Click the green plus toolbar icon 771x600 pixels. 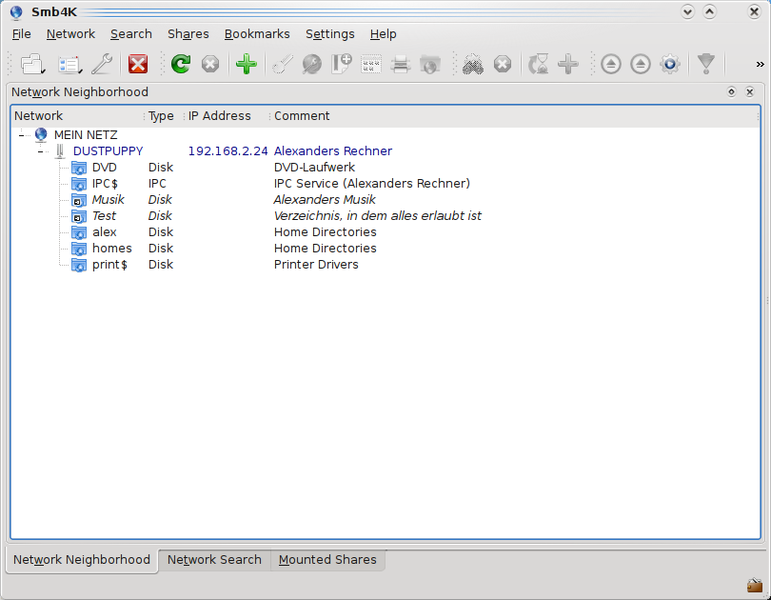(x=246, y=64)
